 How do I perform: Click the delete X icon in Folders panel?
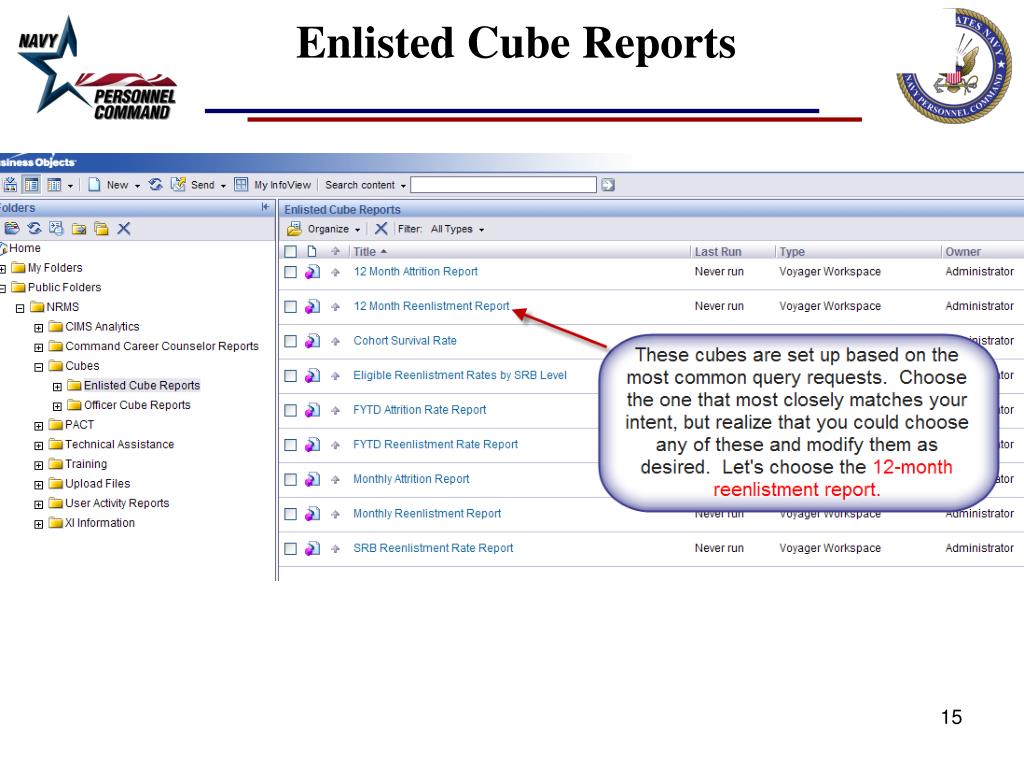(x=124, y=228)
